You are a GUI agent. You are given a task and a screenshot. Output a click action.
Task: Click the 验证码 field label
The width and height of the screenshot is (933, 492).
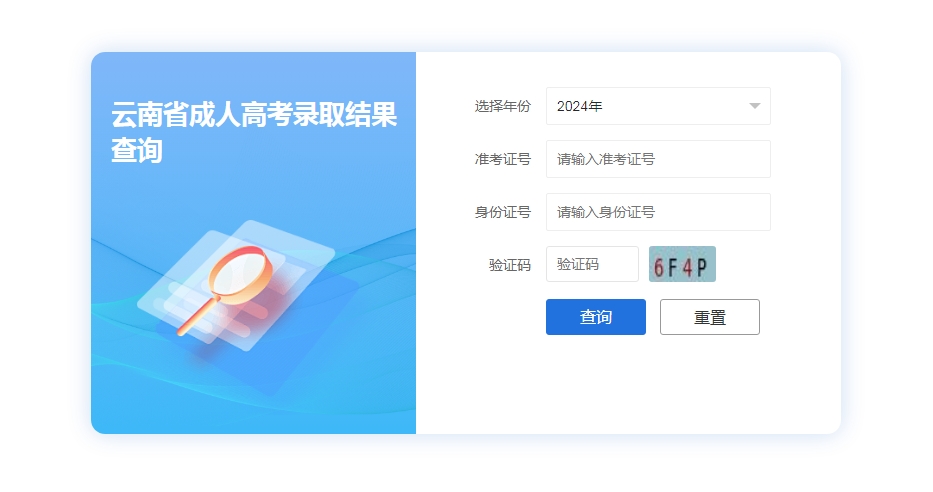point(510,265)
